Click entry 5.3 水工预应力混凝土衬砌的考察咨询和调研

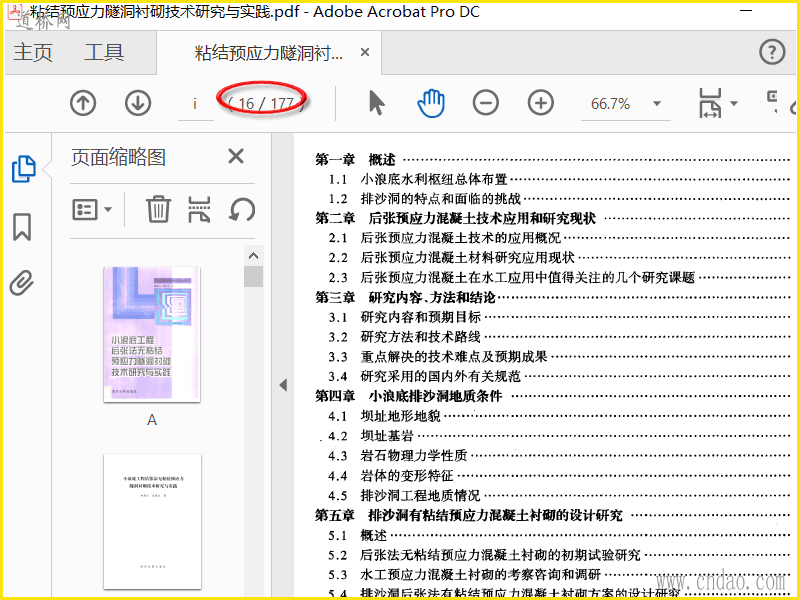click(465, 576)
